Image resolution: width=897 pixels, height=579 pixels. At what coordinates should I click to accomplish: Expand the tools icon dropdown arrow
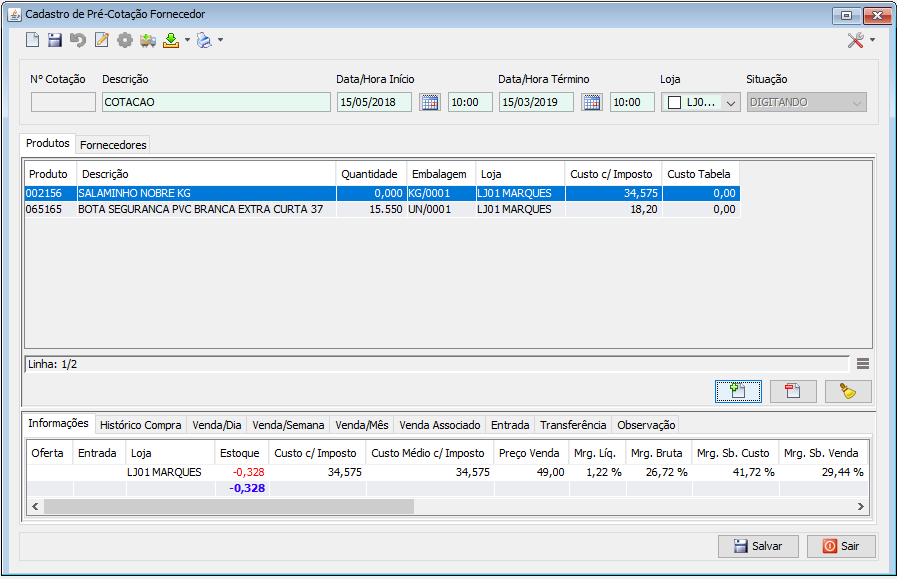872,40
